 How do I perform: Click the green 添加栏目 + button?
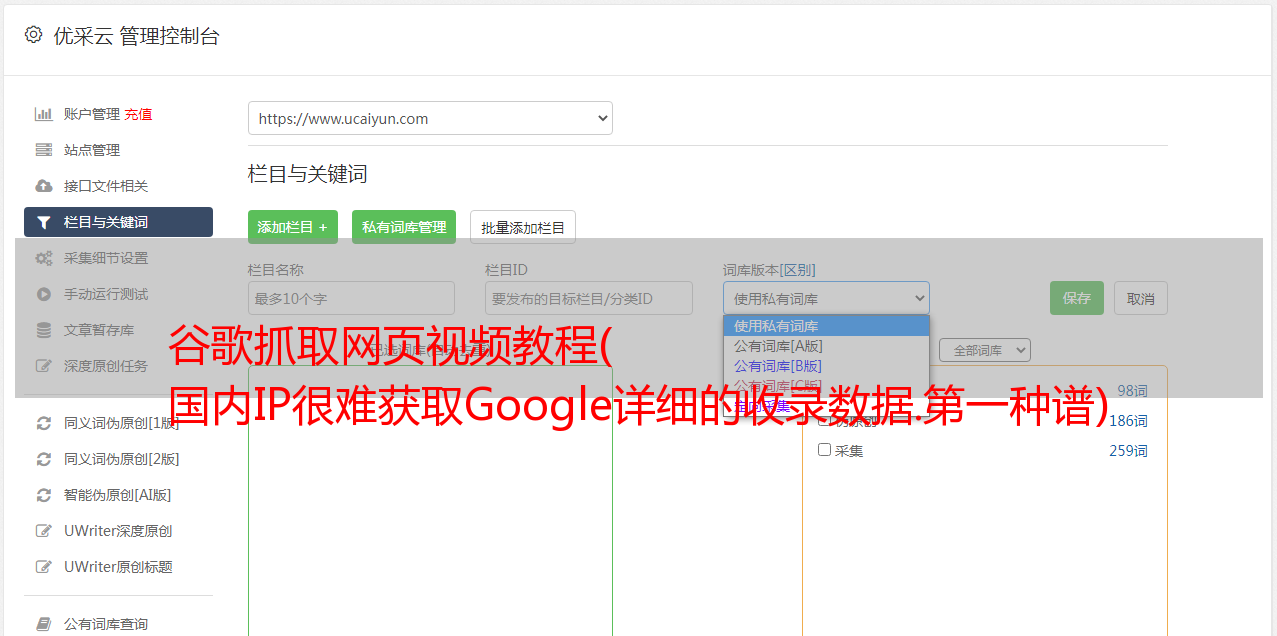click(x=293, y=227)
